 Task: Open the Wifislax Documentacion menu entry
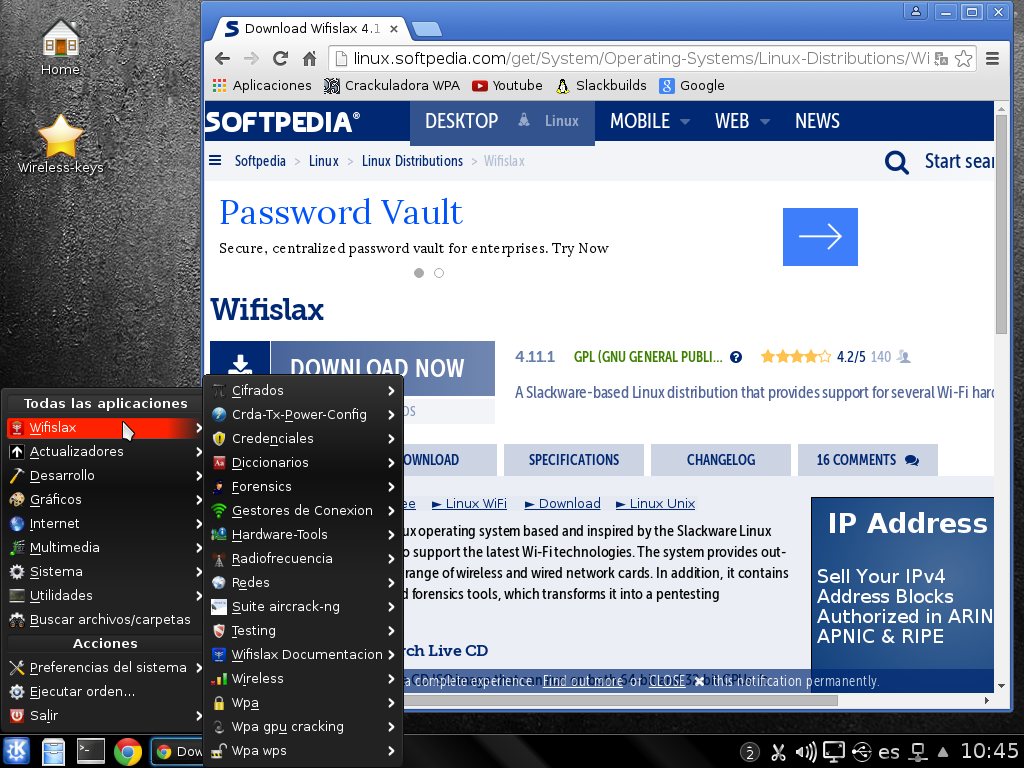(x=304, y=655)
